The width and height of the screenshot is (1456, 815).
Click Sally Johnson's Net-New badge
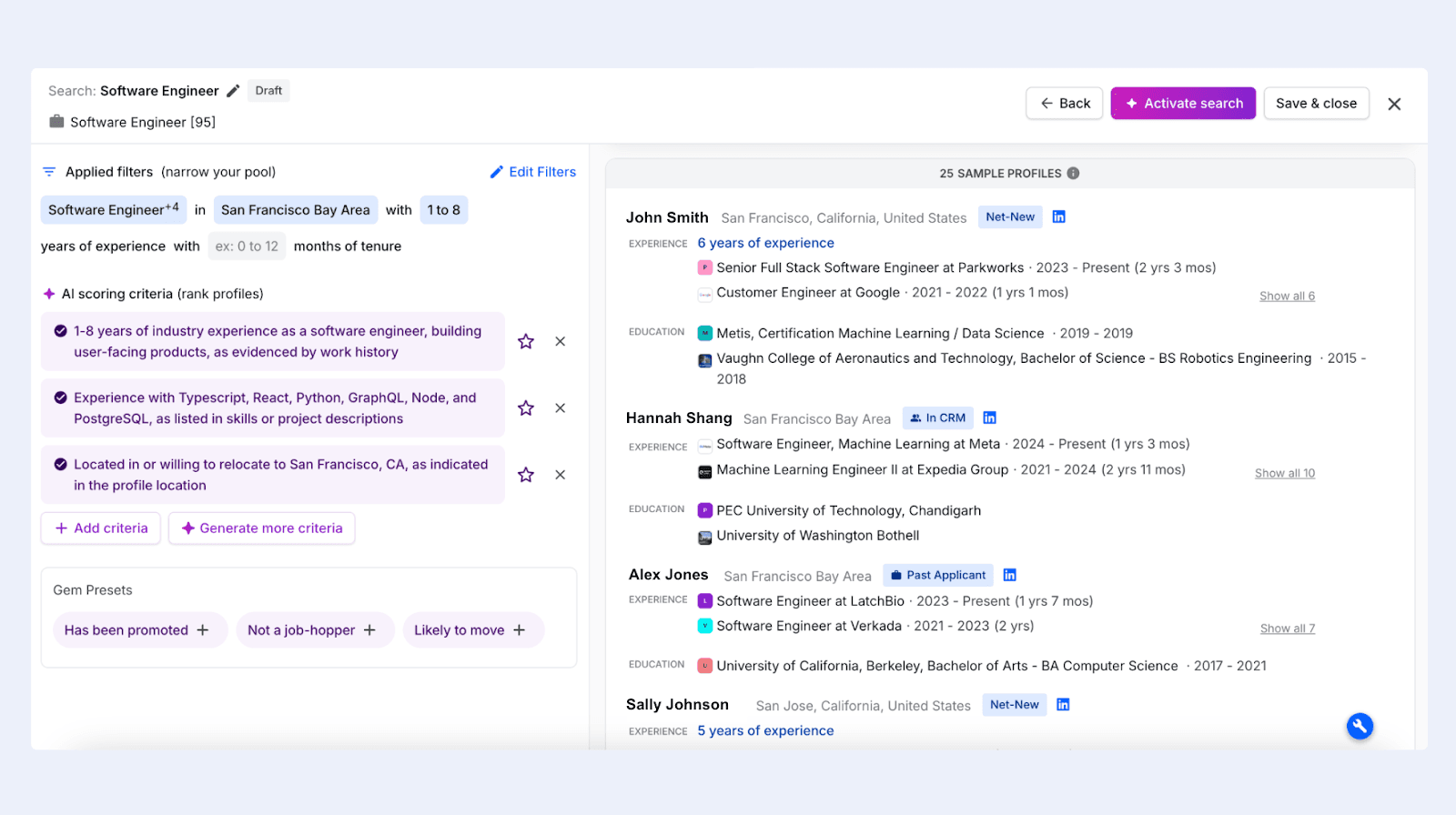click(1015, 705)
